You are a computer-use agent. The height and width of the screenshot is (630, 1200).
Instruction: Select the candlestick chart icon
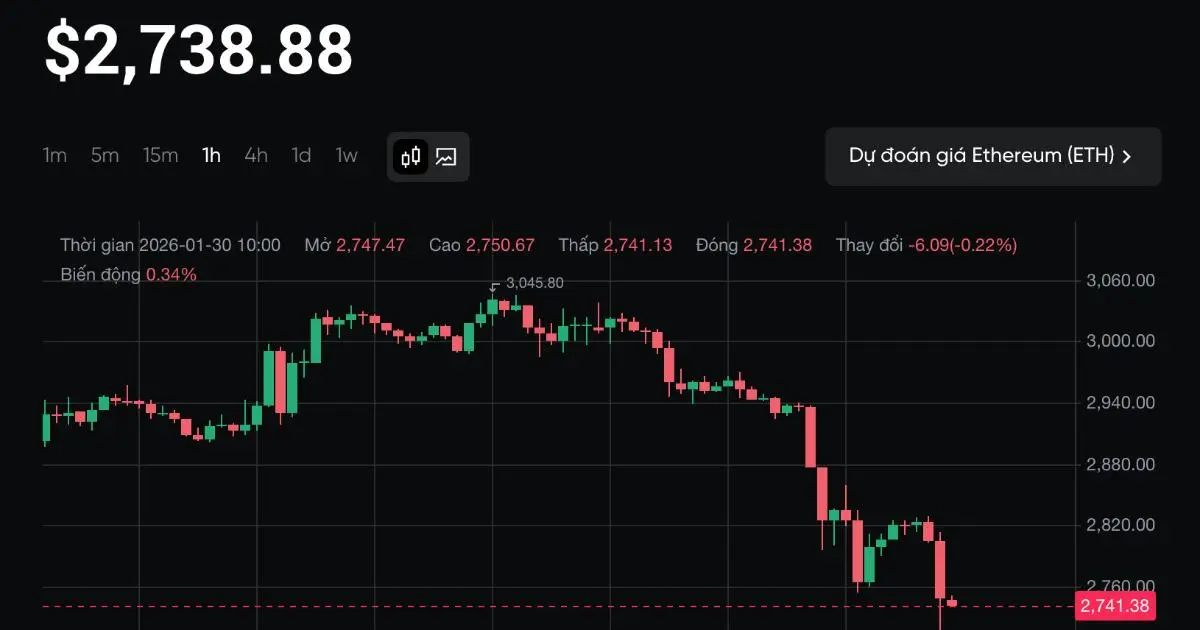(410, 156)
